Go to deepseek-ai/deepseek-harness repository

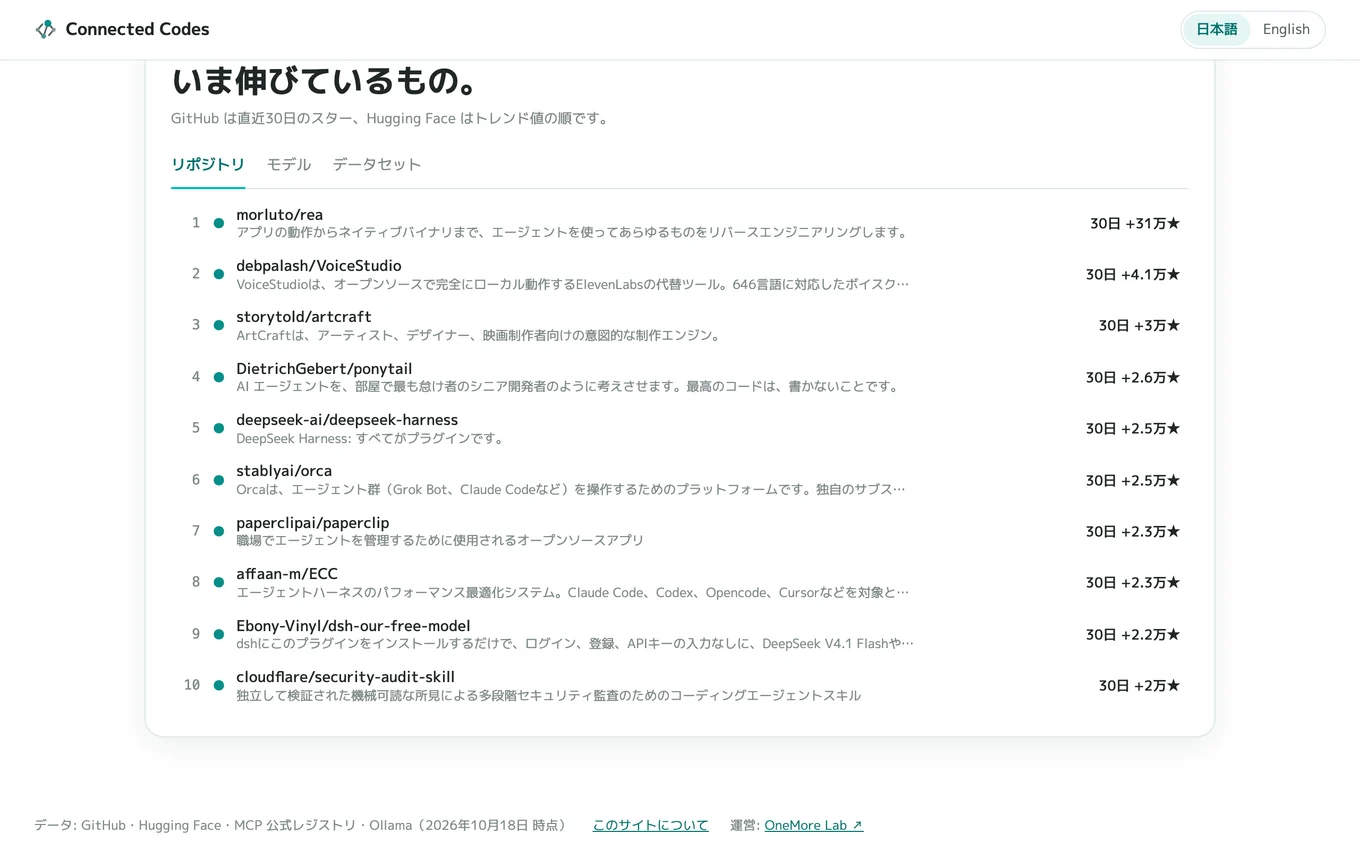pyautogui.click(x=347, y=420)
